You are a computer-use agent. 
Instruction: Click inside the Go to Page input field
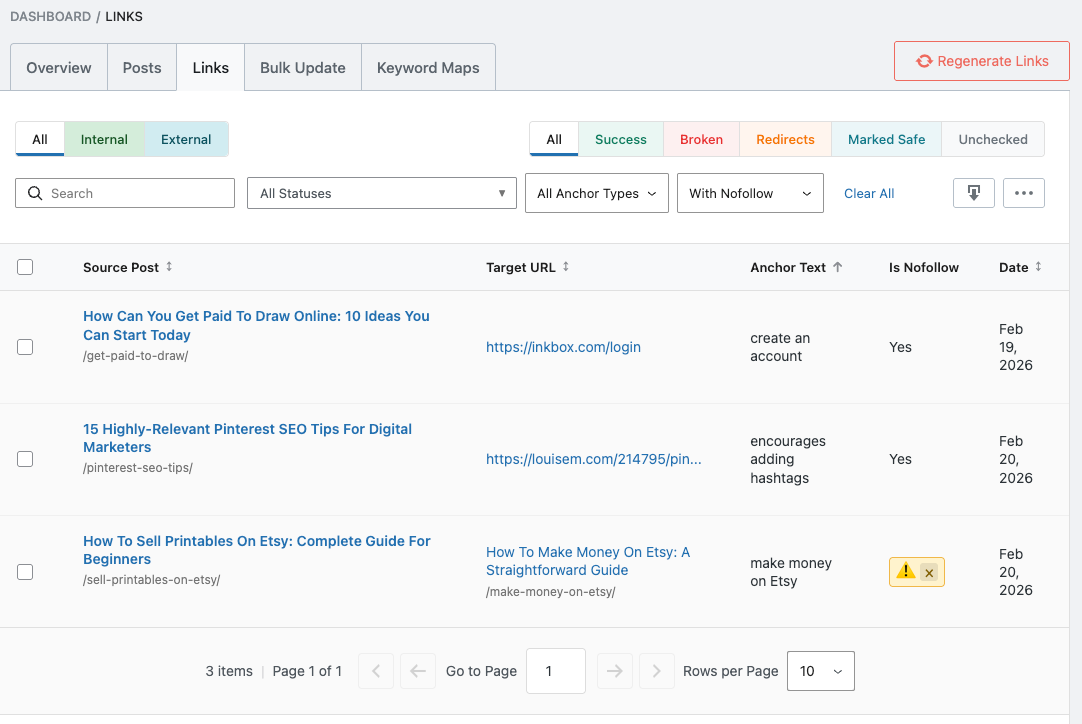(555, 671)
